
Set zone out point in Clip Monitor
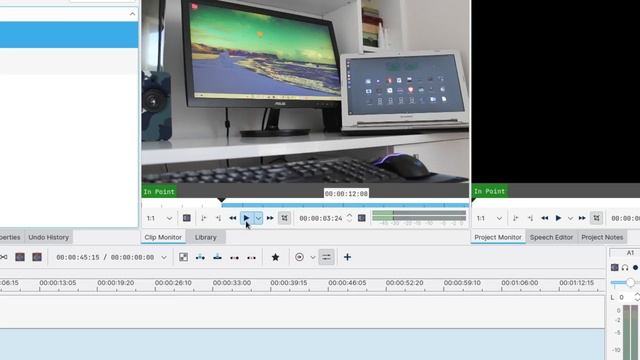(218, 218)
